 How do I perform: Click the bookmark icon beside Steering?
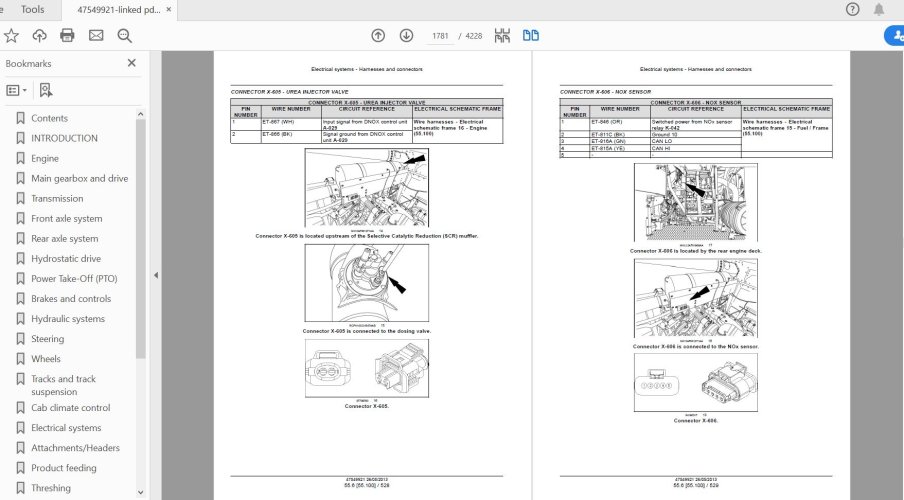coord(20,339)
